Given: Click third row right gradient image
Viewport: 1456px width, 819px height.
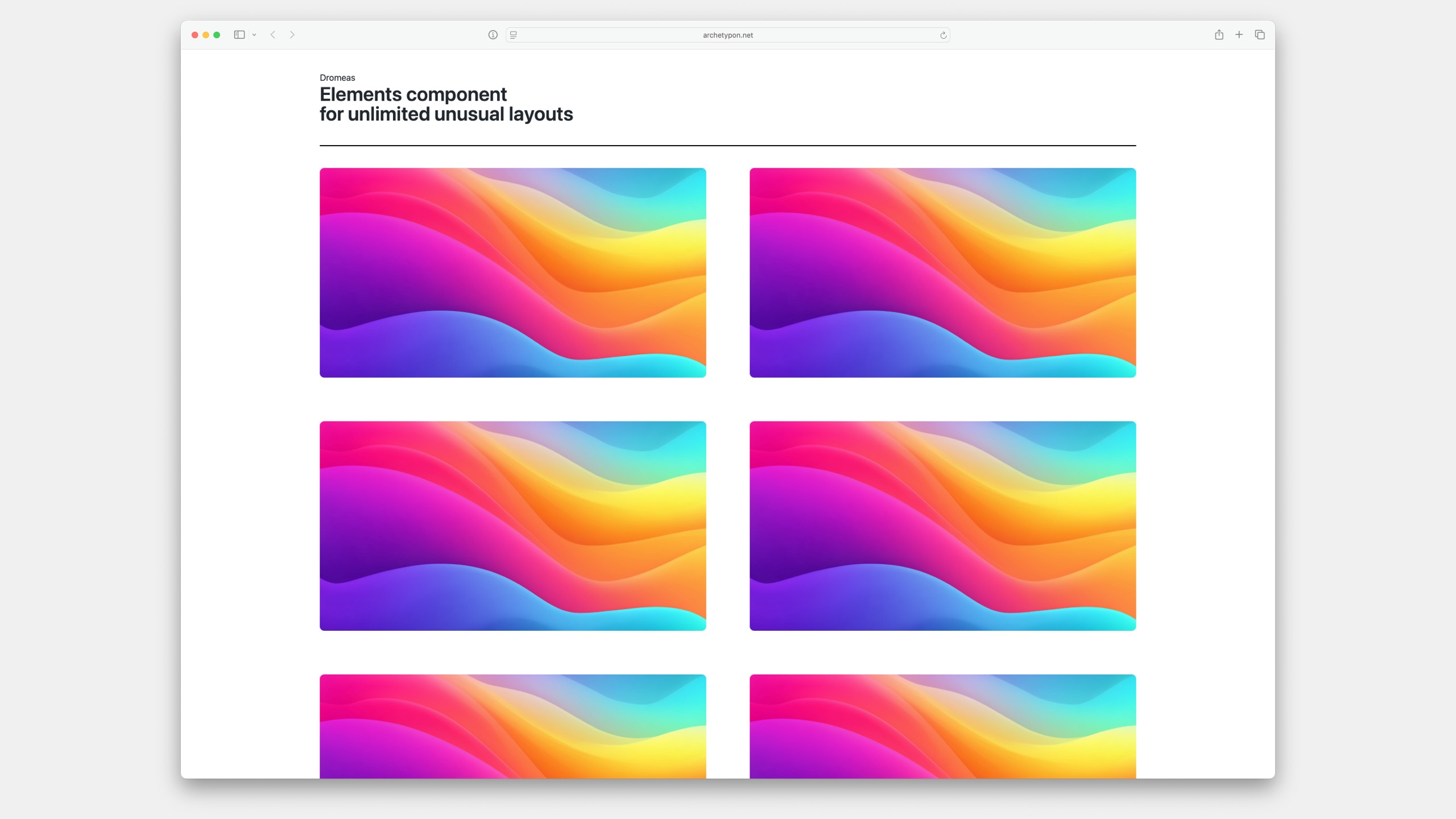Looking at the screenshot, I should click(942, 726).
